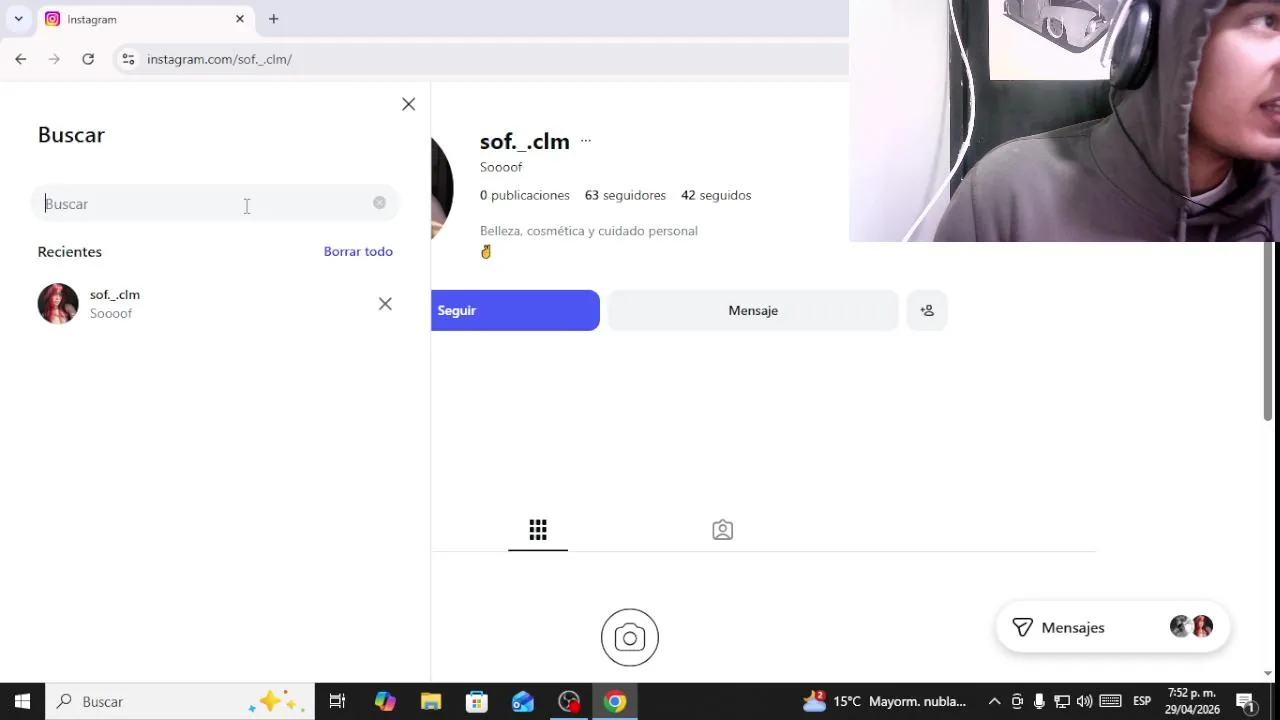Image resolution: width=1280 pixels, height=720 pixels.
Task: Click Borrar todo recent searches link
Action: point(358,251)
